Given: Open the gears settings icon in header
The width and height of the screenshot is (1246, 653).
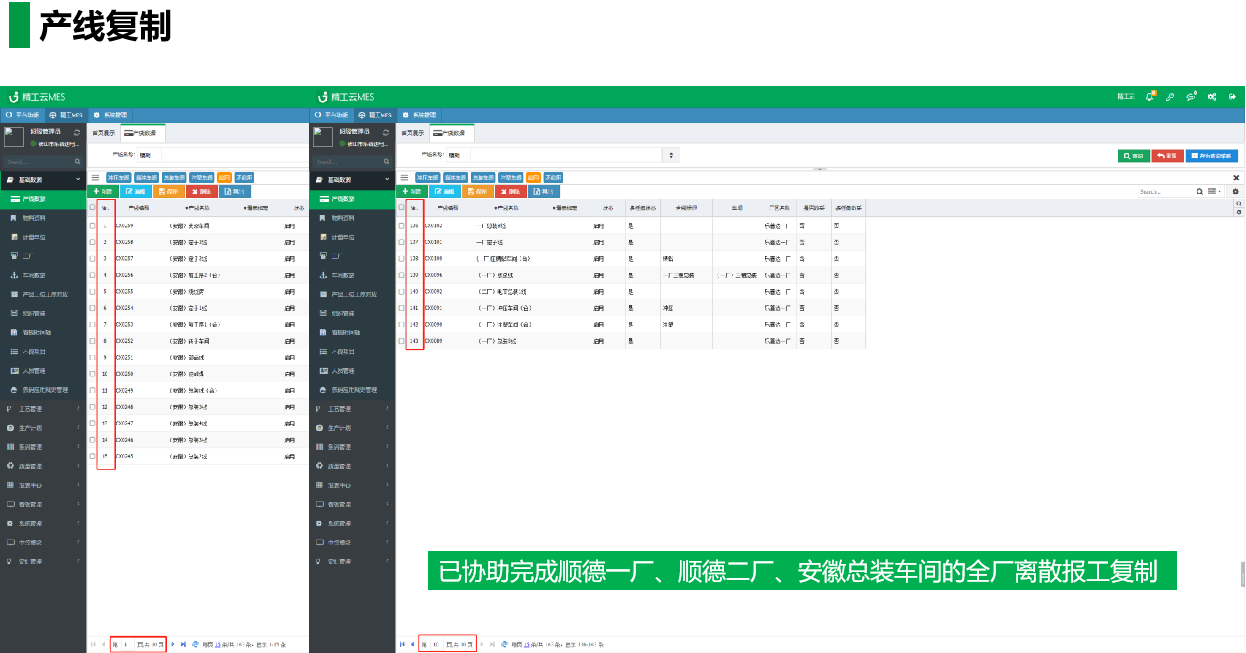Looking at the screenshot, I should click(x=1212, y=97).
